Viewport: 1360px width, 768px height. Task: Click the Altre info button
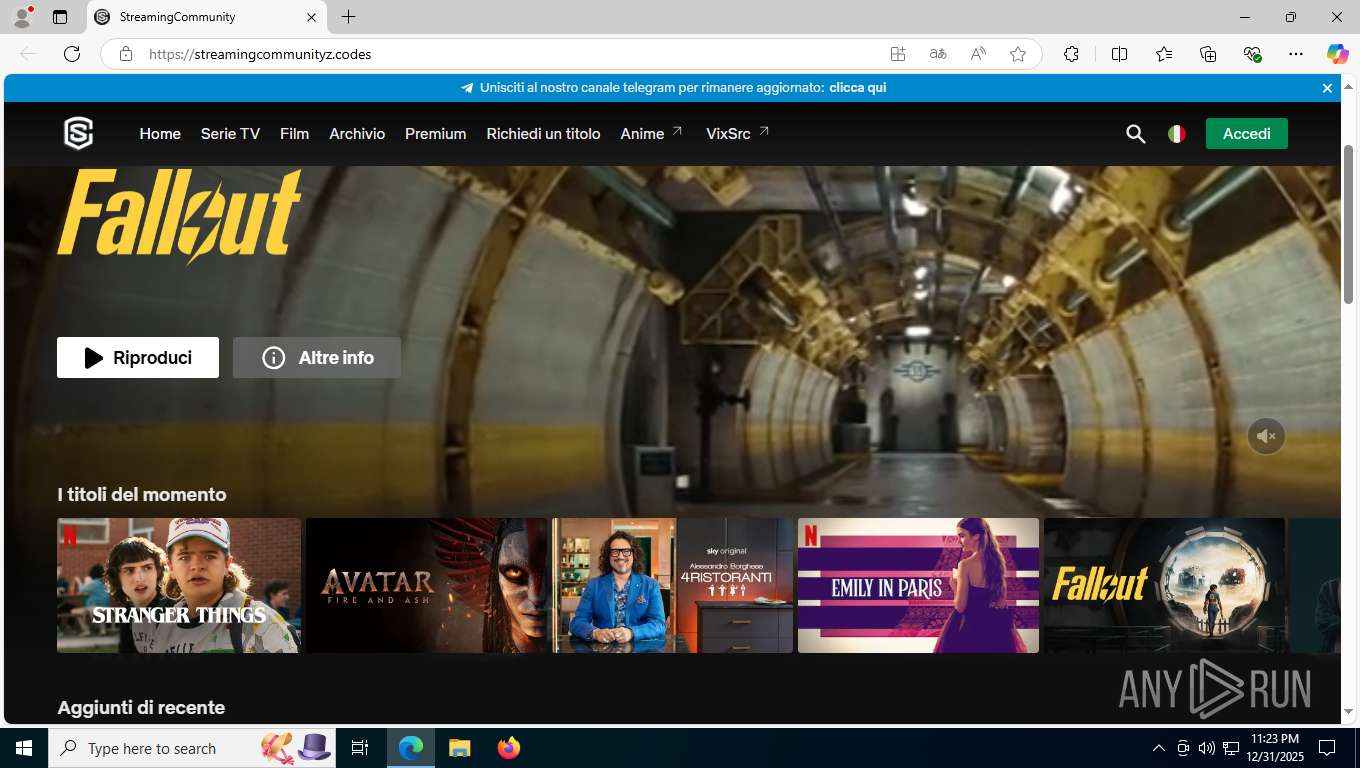(x=317, y=358)
